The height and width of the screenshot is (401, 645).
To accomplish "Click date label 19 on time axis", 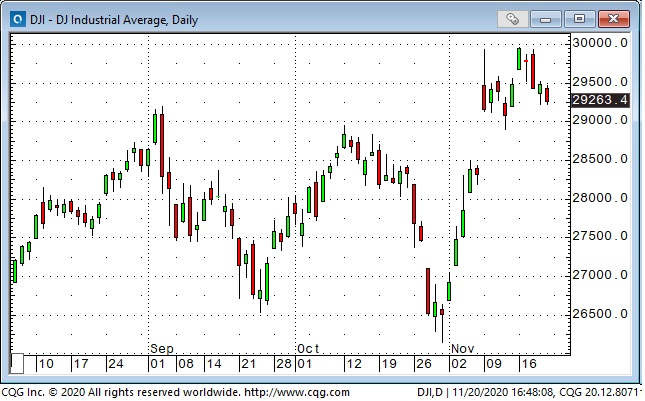I will coord(389,364).
